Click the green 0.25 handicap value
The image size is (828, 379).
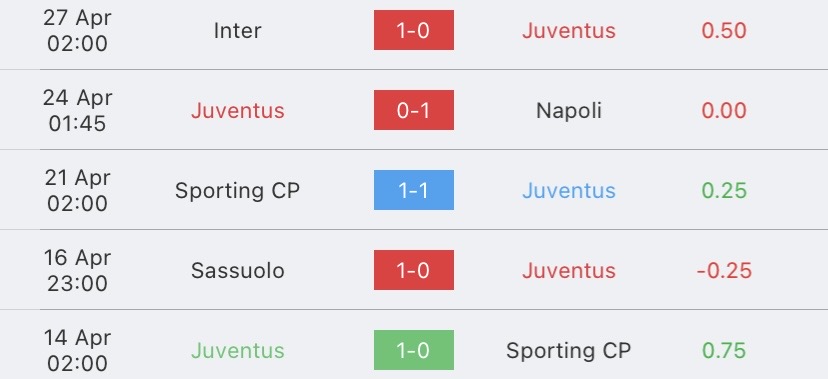coord(724,191)
